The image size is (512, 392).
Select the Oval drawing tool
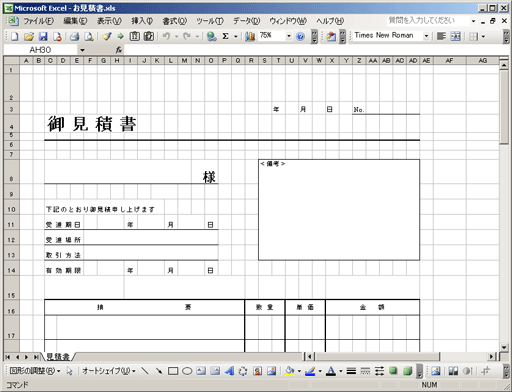point(187,371)
